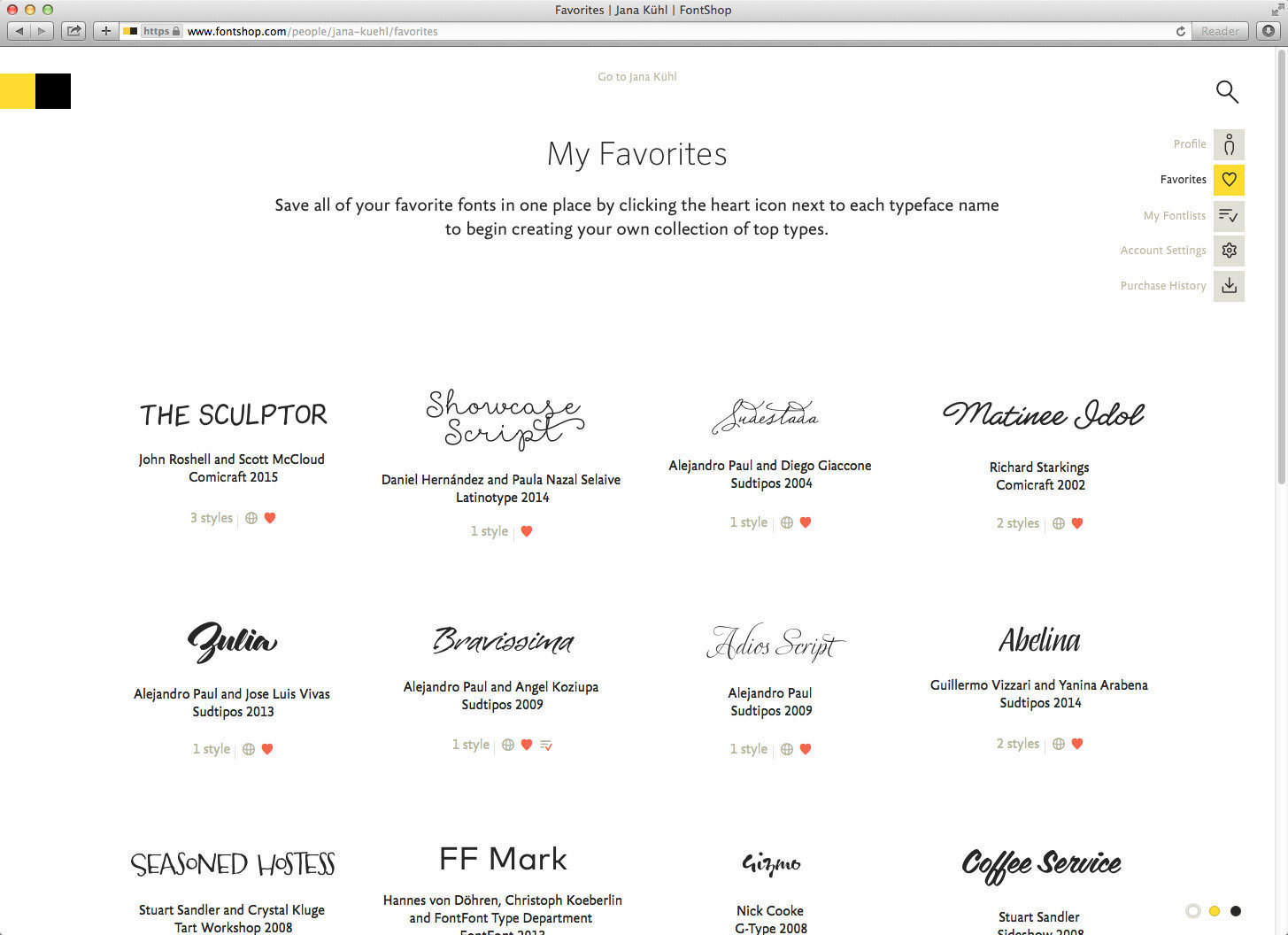Screen dimensions: 1288x935
Task: Click the Safari share button
Action: click(x=74, y=31)
